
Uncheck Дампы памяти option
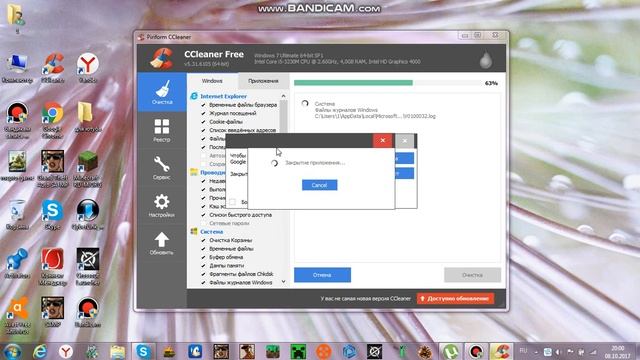[x=203, y=266]
